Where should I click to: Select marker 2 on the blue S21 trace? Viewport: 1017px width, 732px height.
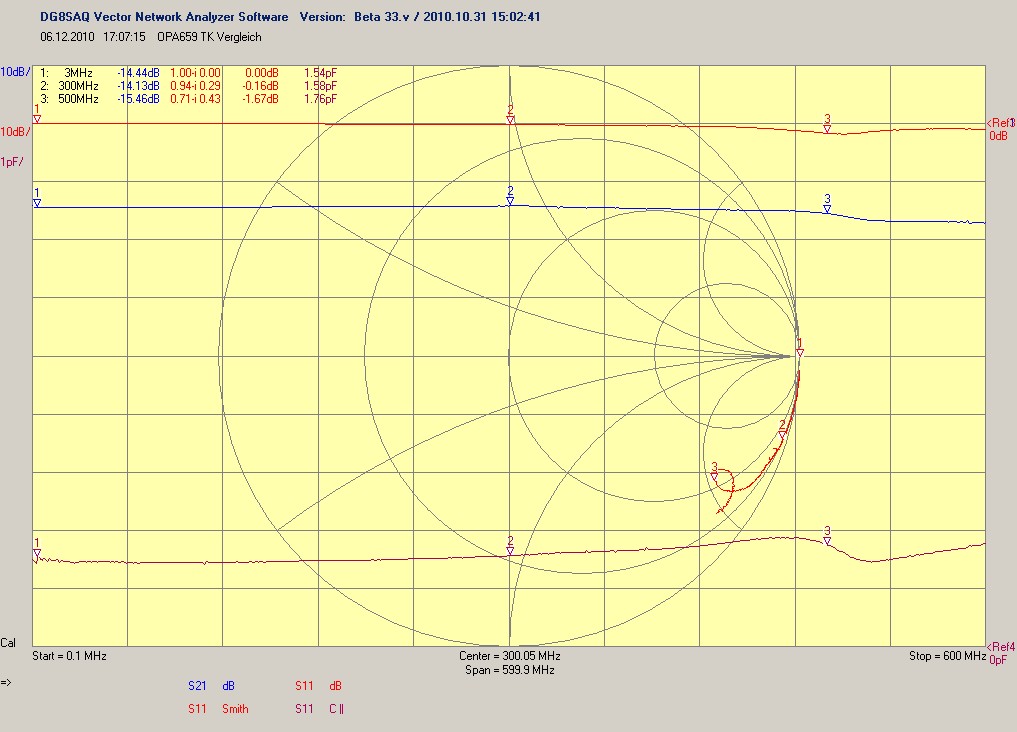click(510, 202)
